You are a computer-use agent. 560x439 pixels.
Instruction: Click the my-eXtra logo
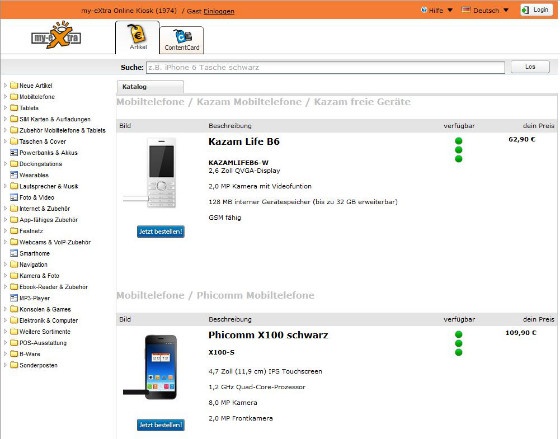pos(56,35)
